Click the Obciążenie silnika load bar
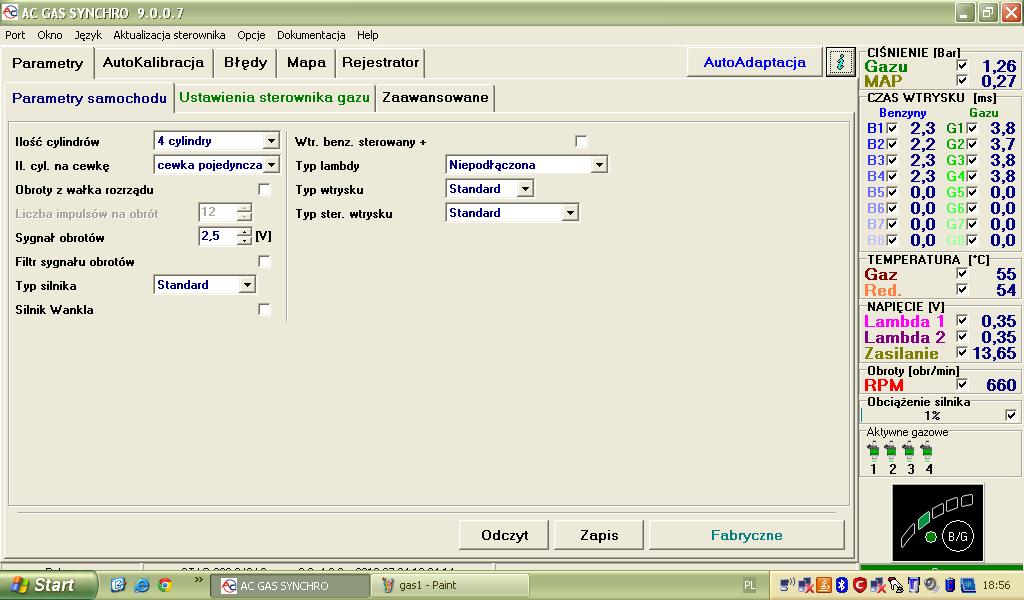 (x=930, y=415)
